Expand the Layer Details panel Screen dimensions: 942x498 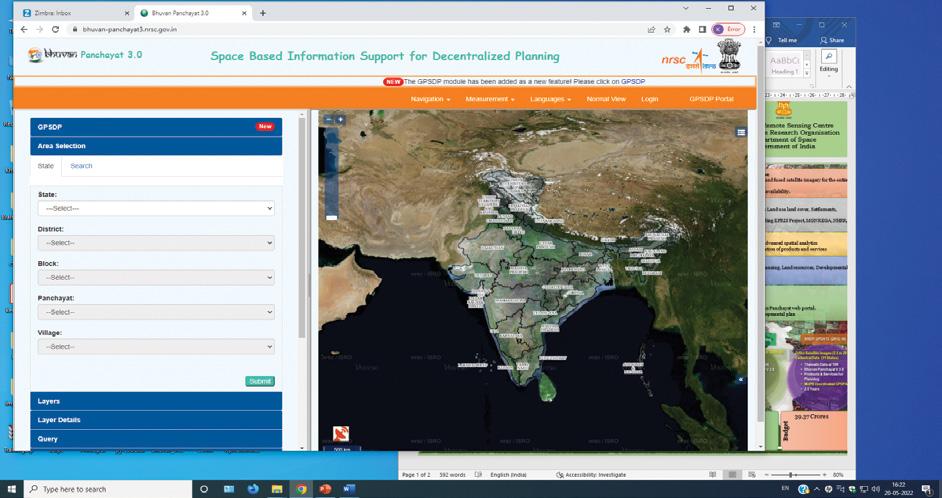[156, 420]
